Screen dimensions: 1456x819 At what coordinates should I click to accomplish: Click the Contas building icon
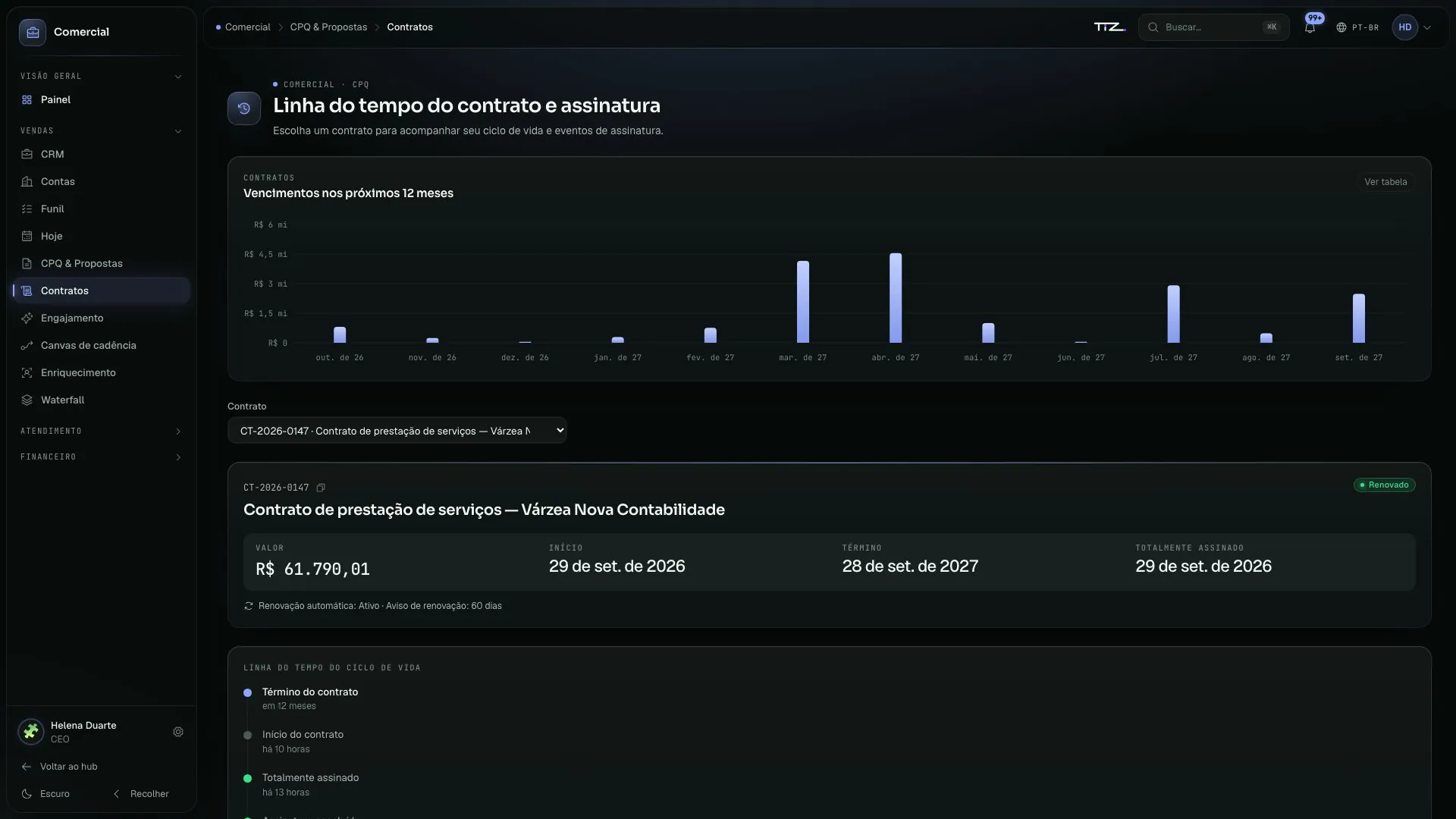(x=27, y=182)
